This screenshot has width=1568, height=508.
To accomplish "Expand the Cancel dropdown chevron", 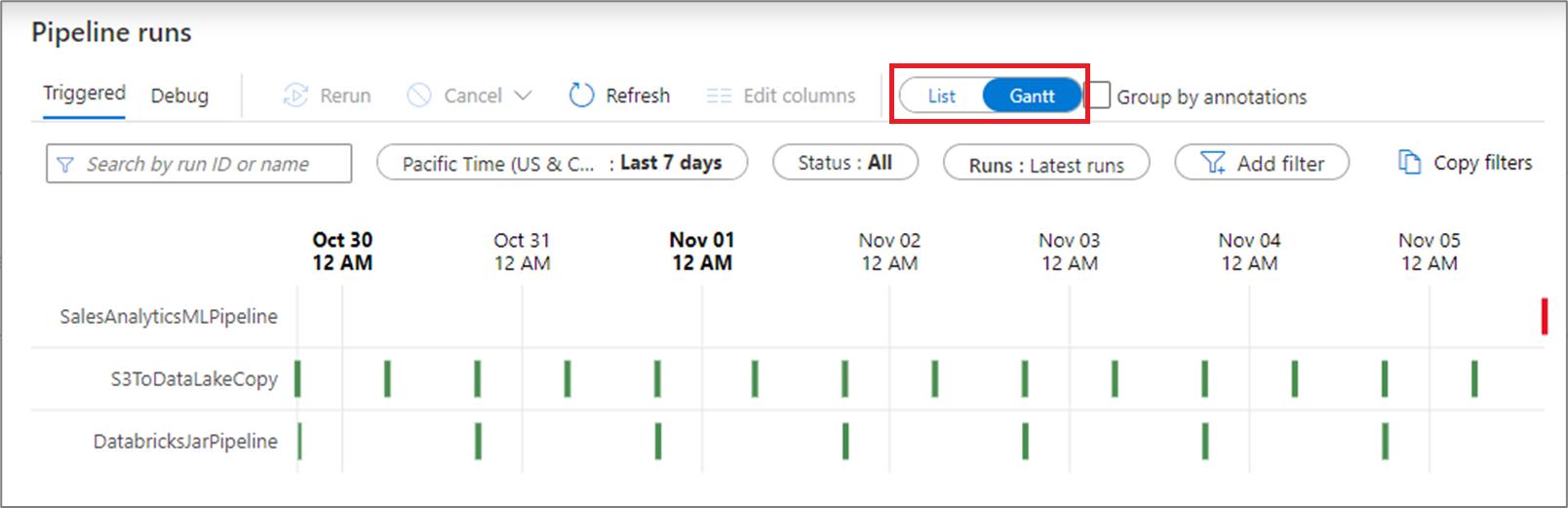I will coord(523,96).
